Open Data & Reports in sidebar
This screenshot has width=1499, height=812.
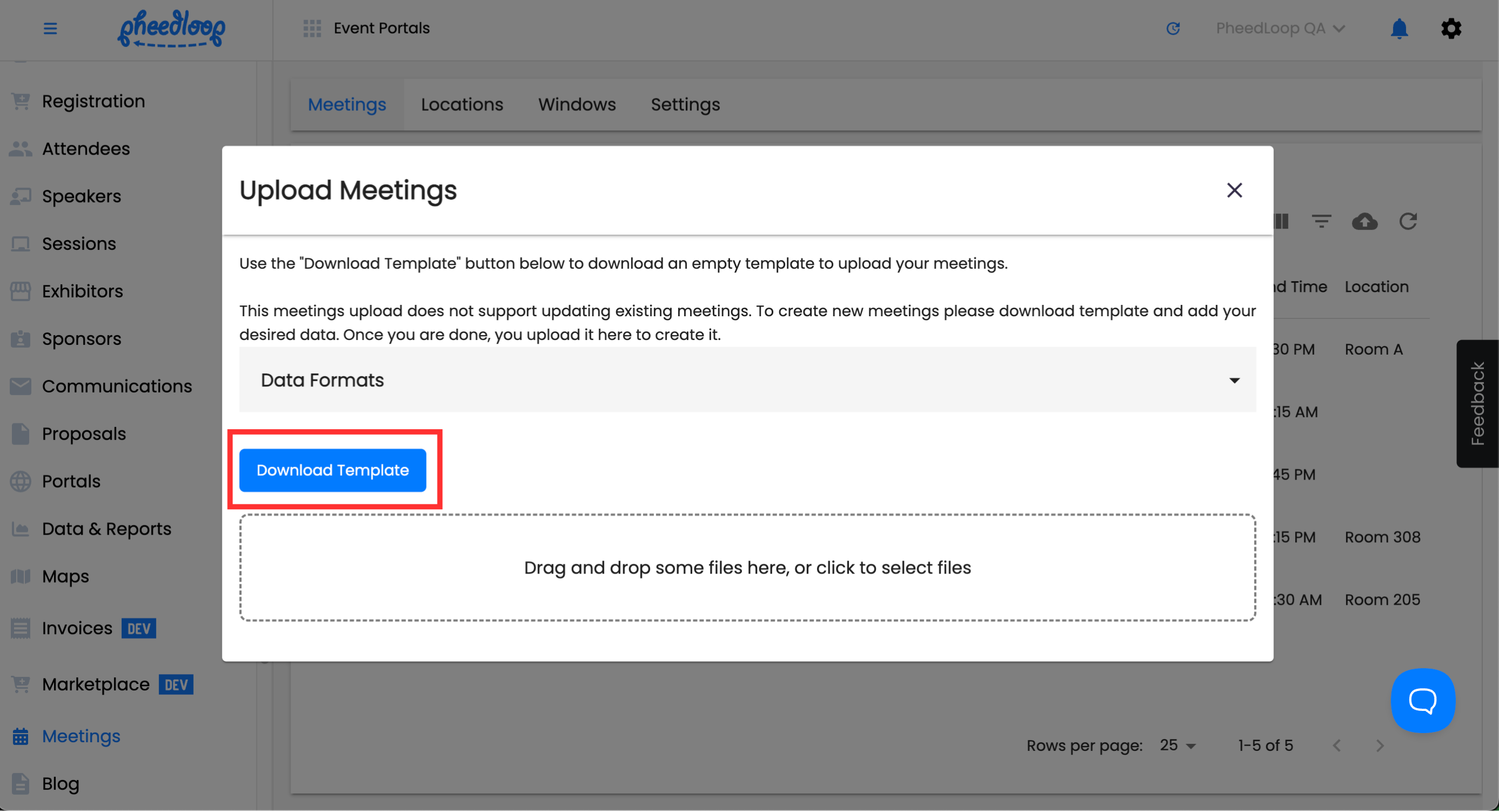tap(107, 529)
